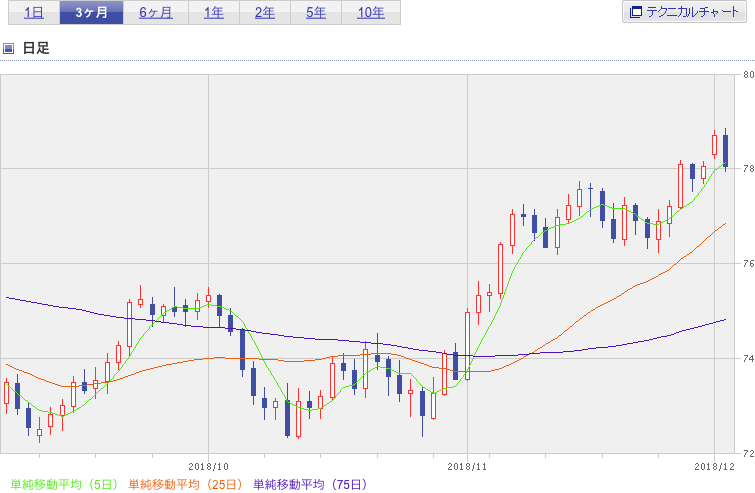
Task: Switch to the 6ヶ月 range tab
Action: coord(156,13)
